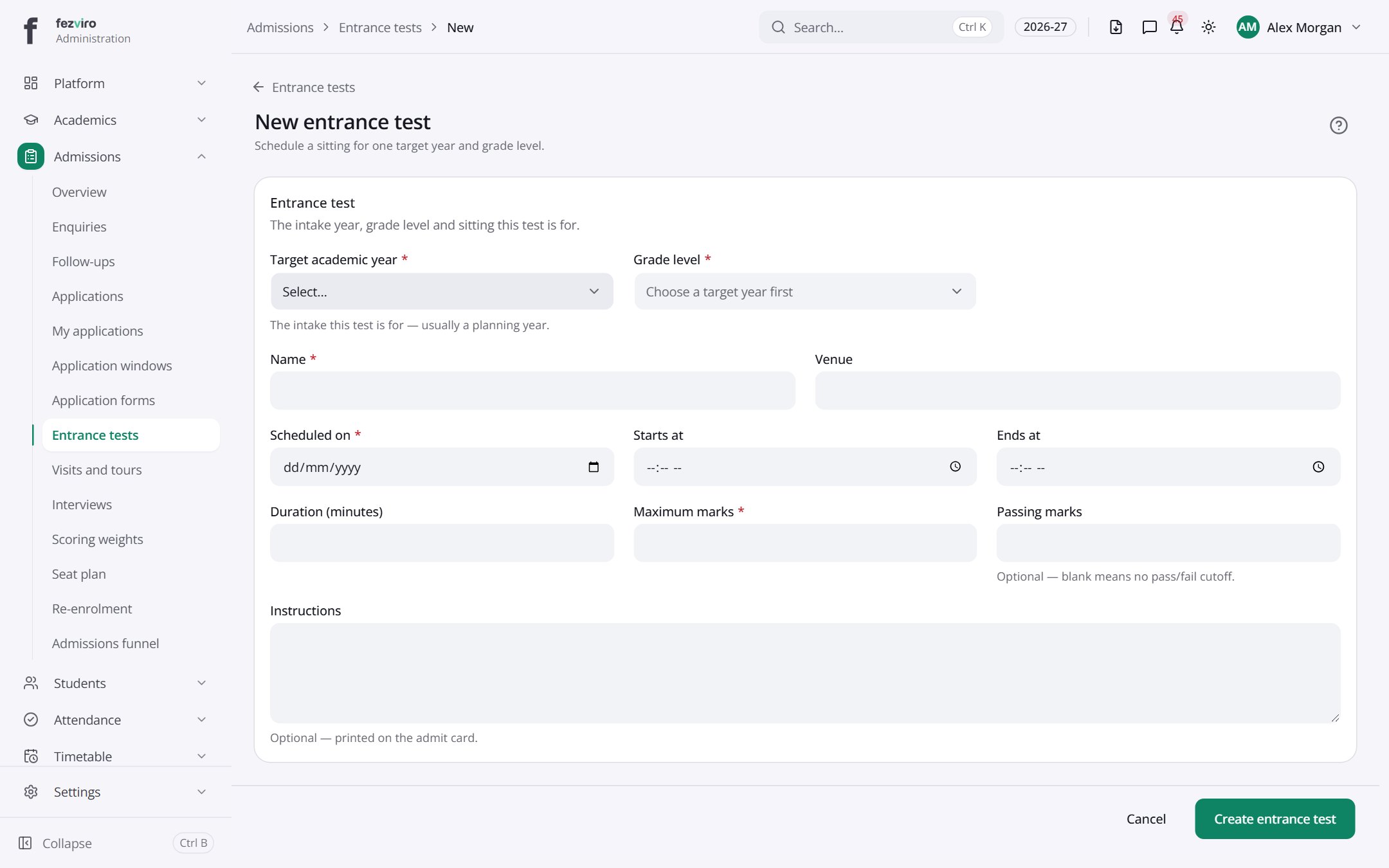Click Admissions breadcrumb link
The width and height of the screenshot is (1389, 868).
pyautogui.click(x=280, y=27)
